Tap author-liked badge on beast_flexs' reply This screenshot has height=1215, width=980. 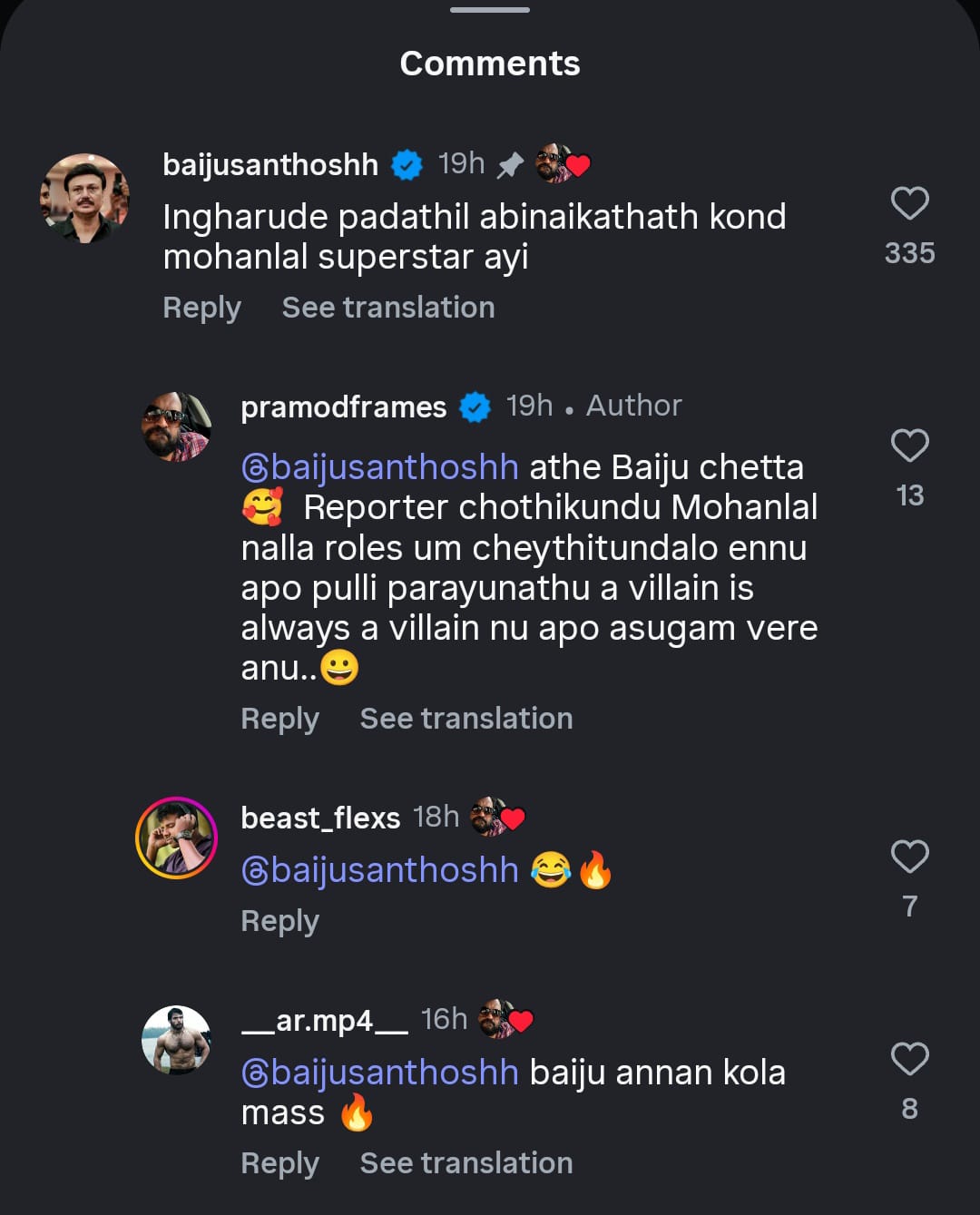pos(497,818)
